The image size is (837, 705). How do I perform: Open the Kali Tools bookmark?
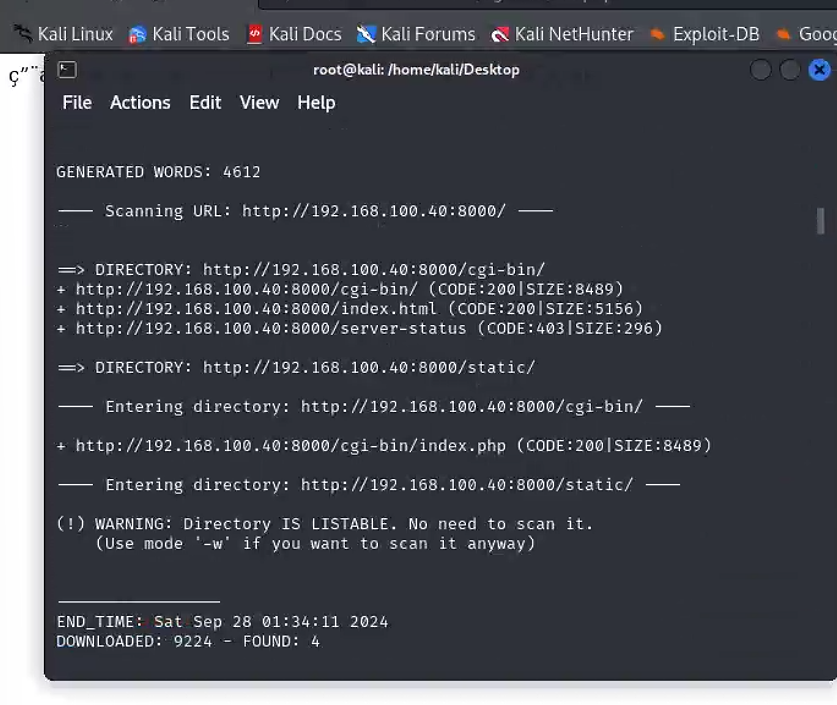[179, 34]
